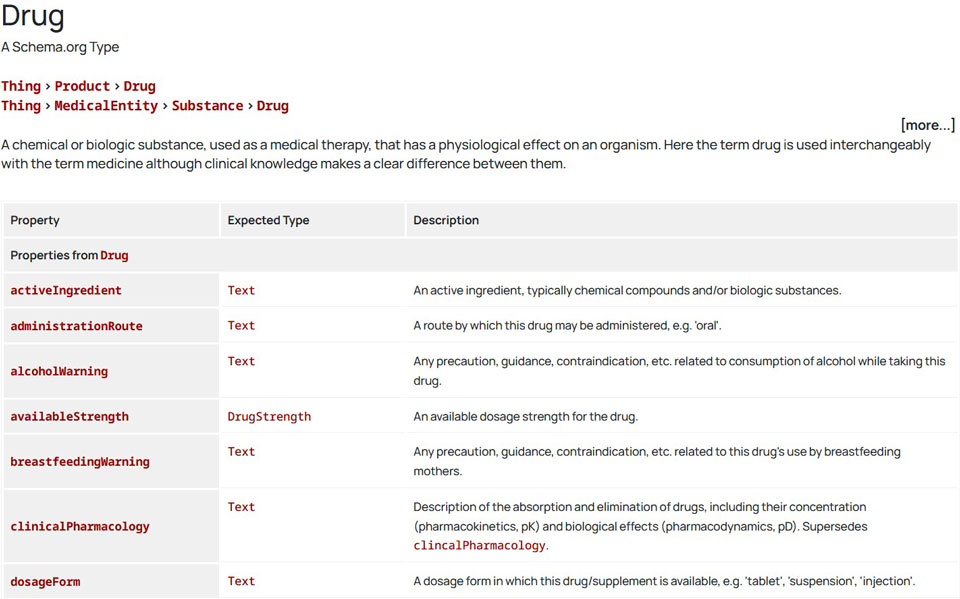The image size is (960, 599).
Task: Click 'Drug' in the Product breadcrumb
Action: coord(140,86)
